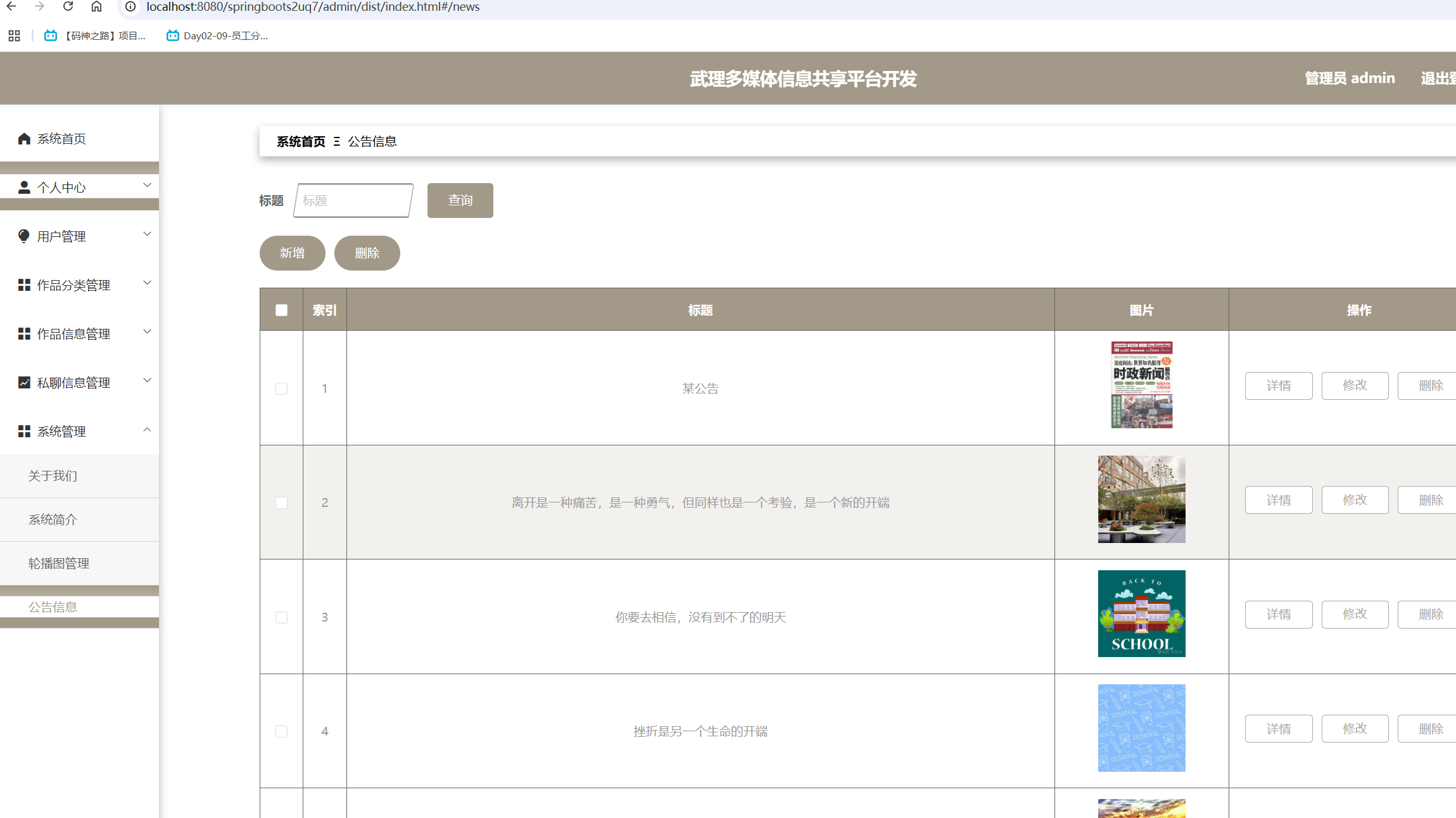Click the 退出 logout link
Screen dimensions: 1456x818
point(1438,78)
